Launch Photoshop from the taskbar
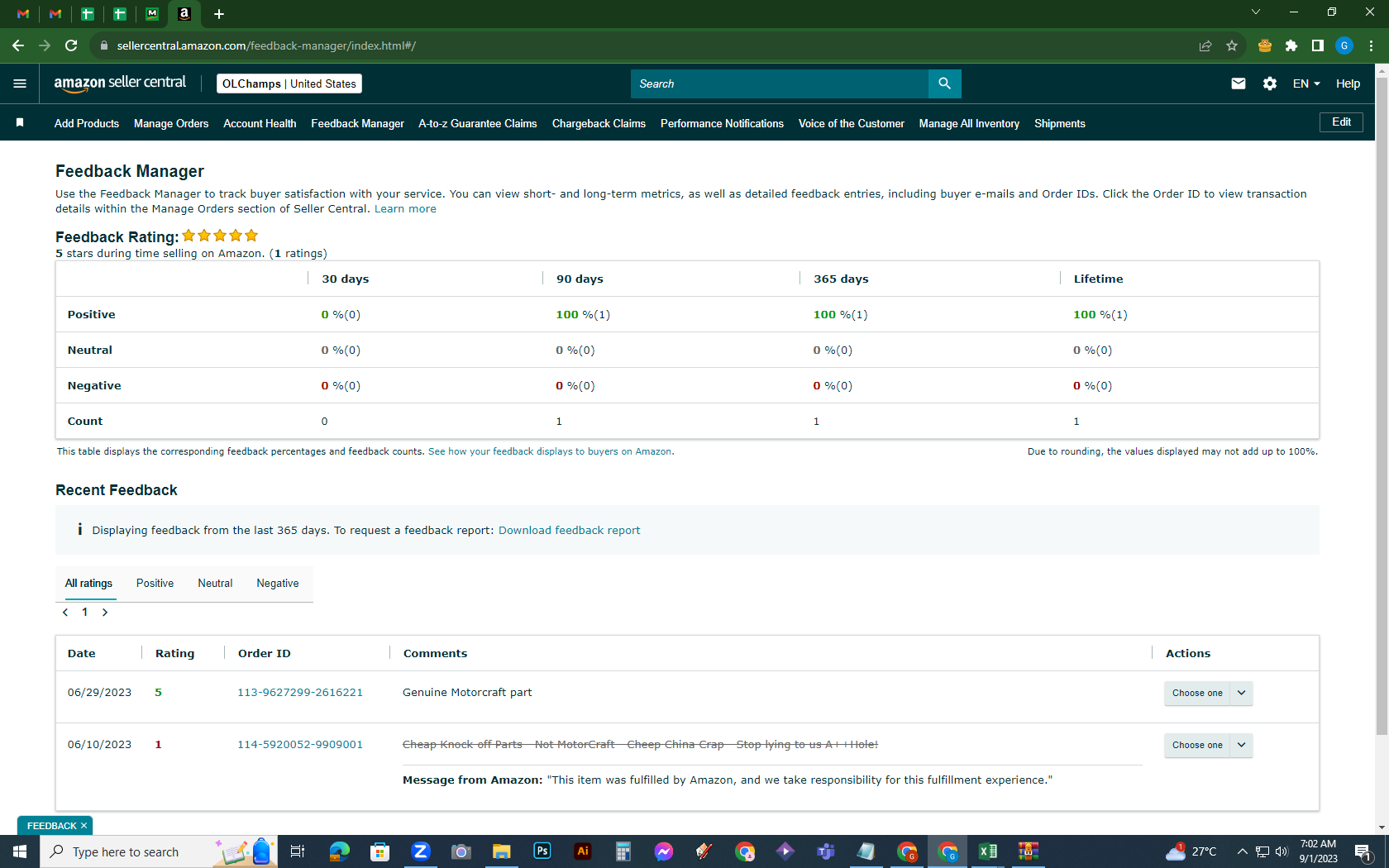The height and width of the screenshot is (868, 1389). coord(542,851)
